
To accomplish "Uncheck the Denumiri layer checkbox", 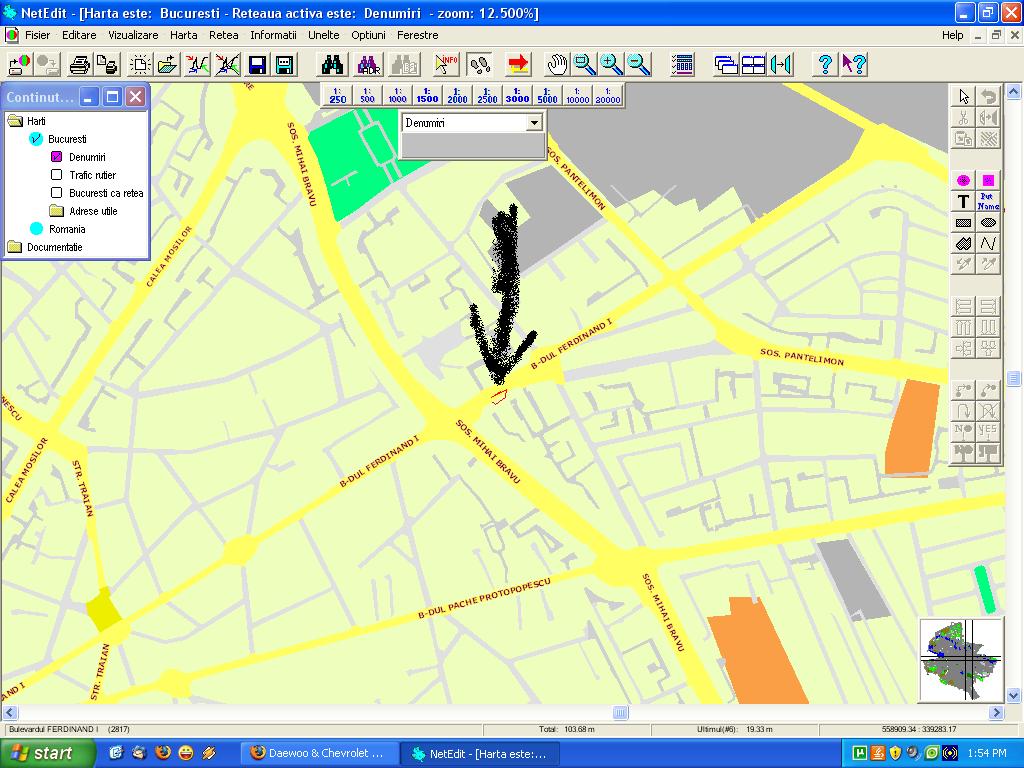I will pos(57,157).
